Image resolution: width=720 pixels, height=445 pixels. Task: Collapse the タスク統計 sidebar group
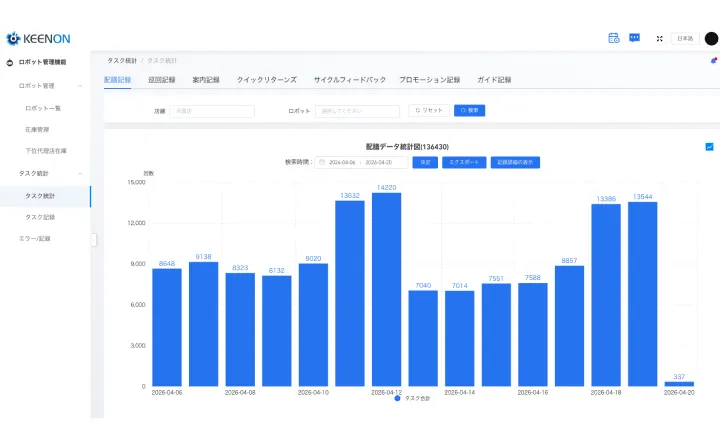tap(80, 173)
